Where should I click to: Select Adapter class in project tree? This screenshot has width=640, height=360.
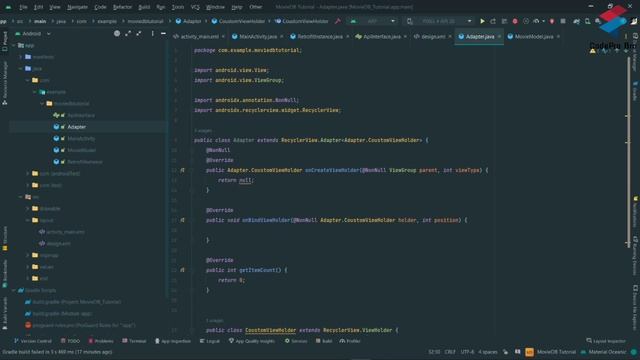pos(76,127)
